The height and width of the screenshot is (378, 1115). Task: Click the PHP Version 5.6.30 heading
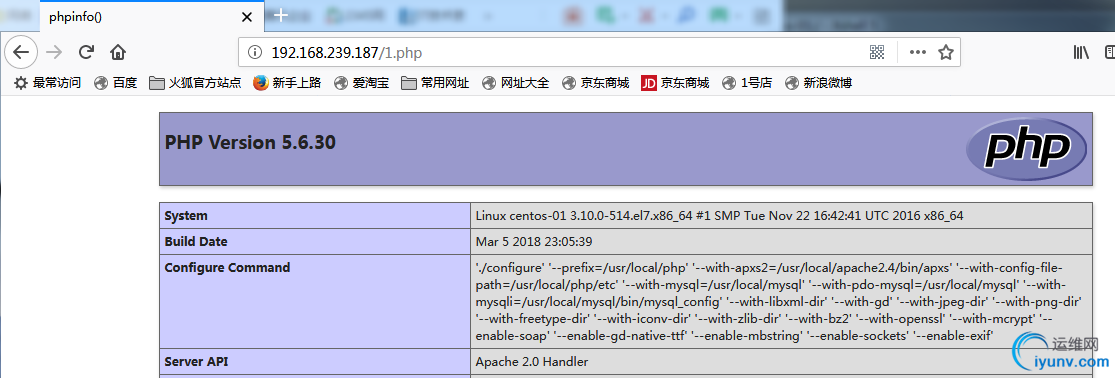pyautogui.click(x=250, y=143)
